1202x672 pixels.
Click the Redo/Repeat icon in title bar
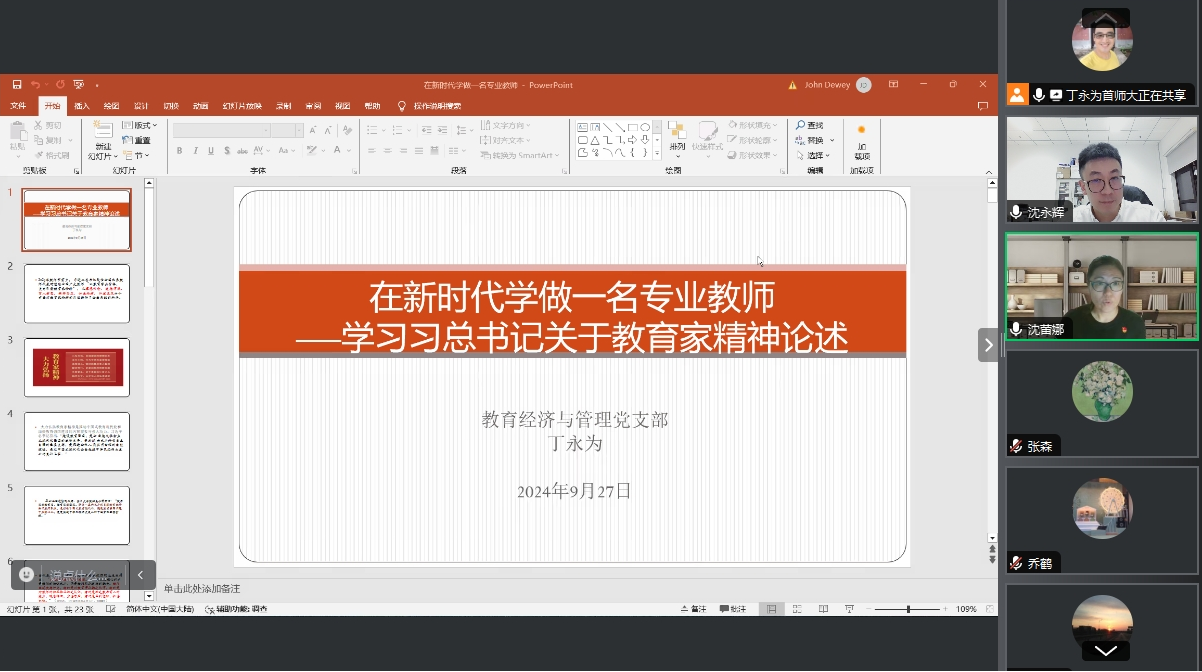[x=60, y=85]
